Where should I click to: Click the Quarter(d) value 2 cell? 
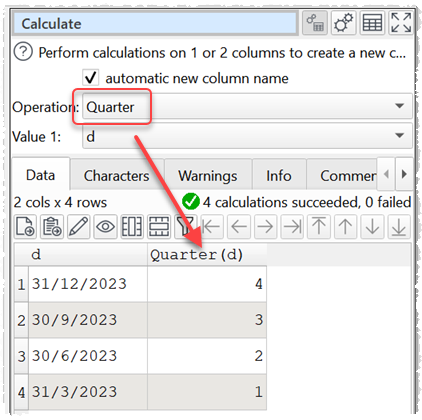pos(207,356)
